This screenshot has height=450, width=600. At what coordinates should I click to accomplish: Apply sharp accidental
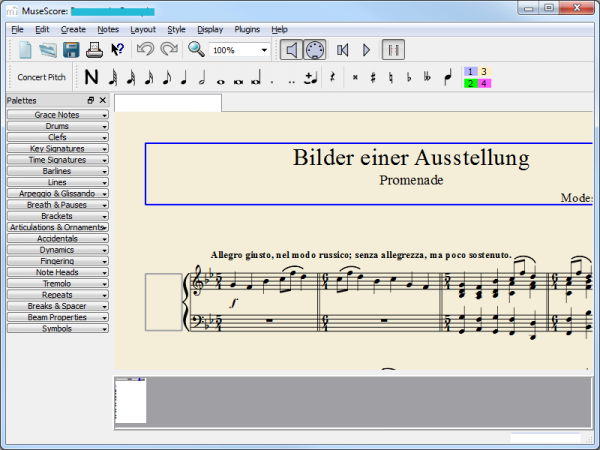point(373,77)
